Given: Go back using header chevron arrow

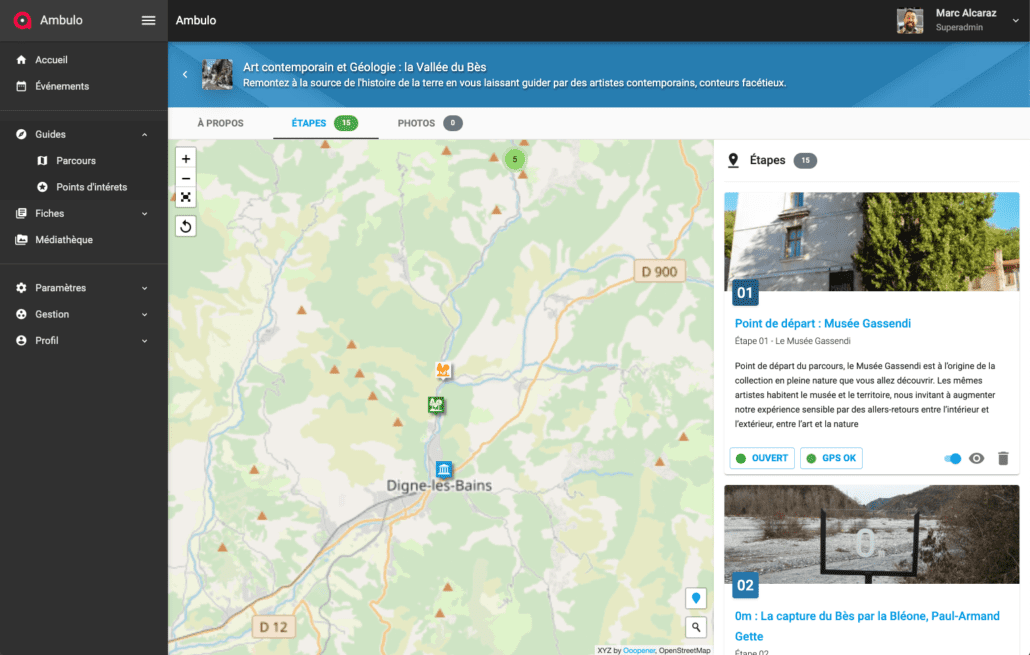Looking at the screenshot, I should pos(185,74).
